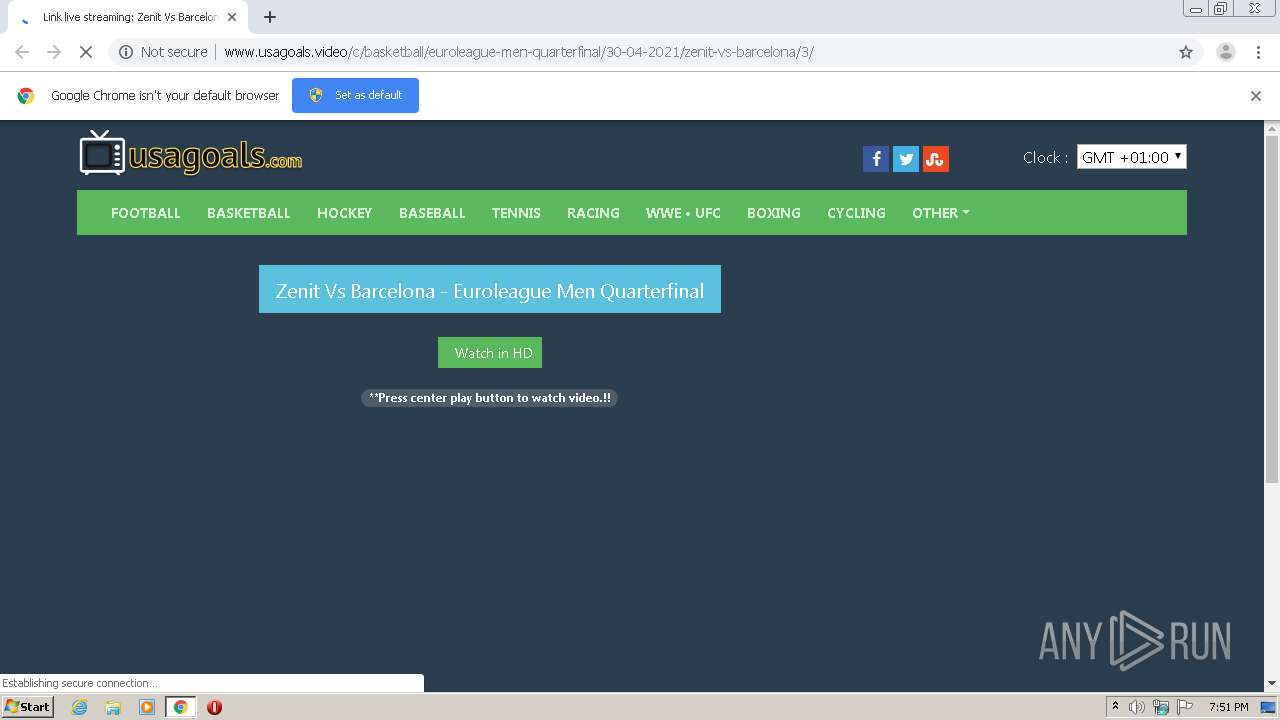Open the StumbleUpon social icon
Viewport: 1280px width, 720px height.
pyautogui.click(x=936, y=159)
